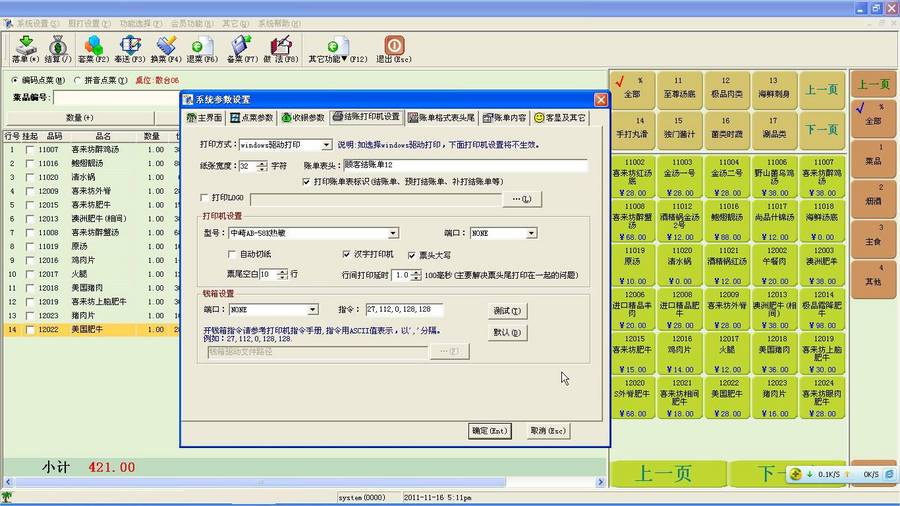
Task: Uncheck the 汉字打印机 checkbox
Action: tap(347, 255)
